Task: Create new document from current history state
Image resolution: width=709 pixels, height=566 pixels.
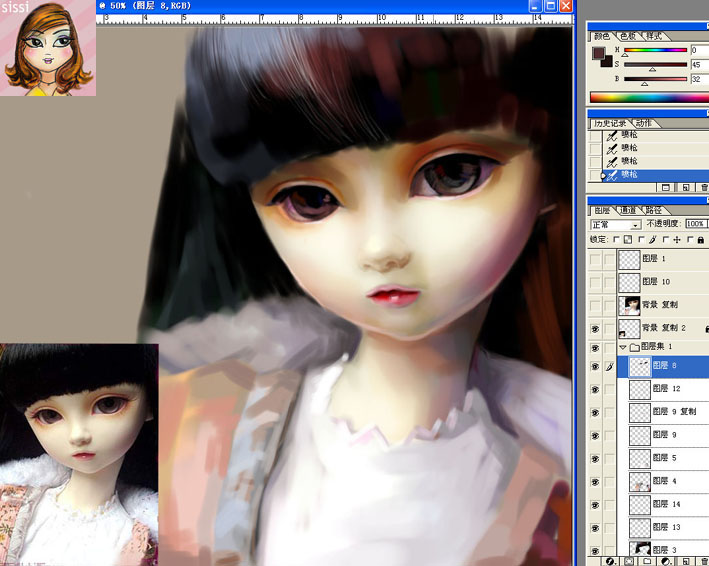Action: [x=666, y=187]
